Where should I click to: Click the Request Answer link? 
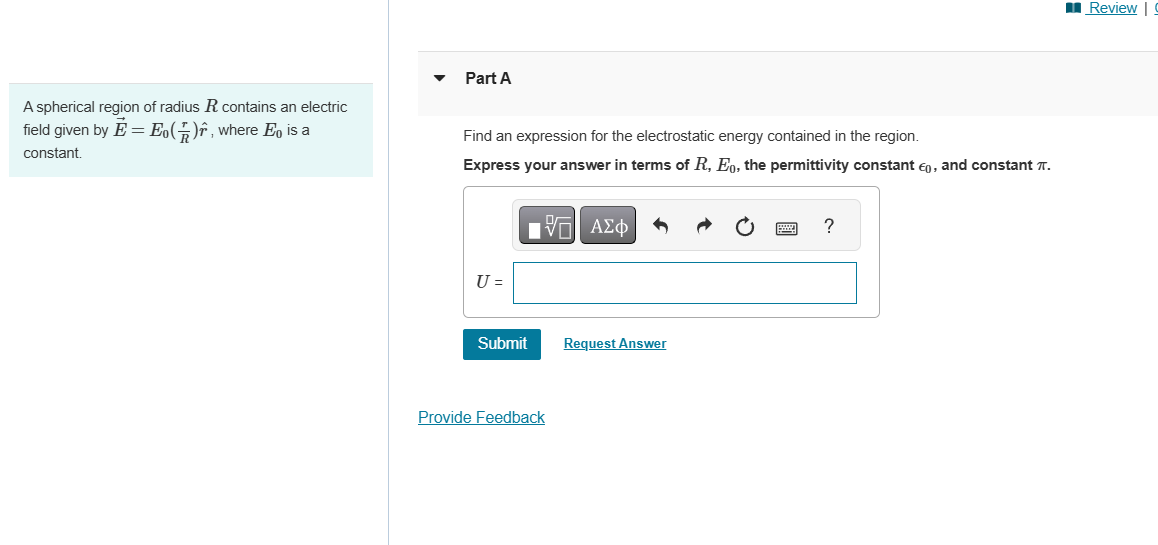tap(614, 344)
